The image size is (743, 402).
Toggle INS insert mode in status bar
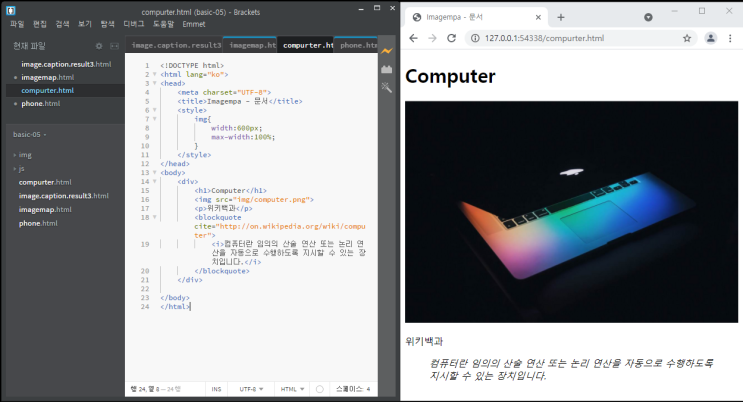pos(217,389)
